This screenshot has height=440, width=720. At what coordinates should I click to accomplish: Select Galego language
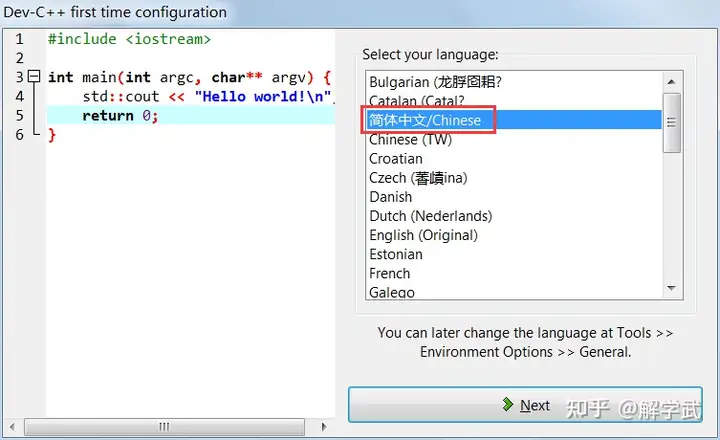pyautogui.click(x=514, y=292)
